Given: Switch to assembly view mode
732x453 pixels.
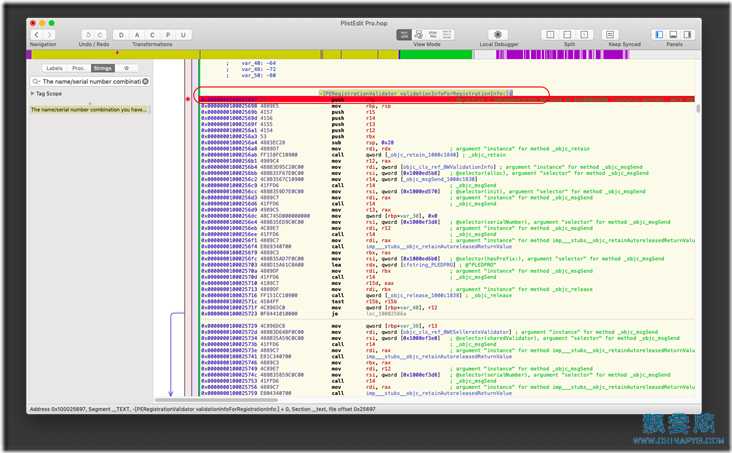Looking at the screenshot, I should coord(404,35).
